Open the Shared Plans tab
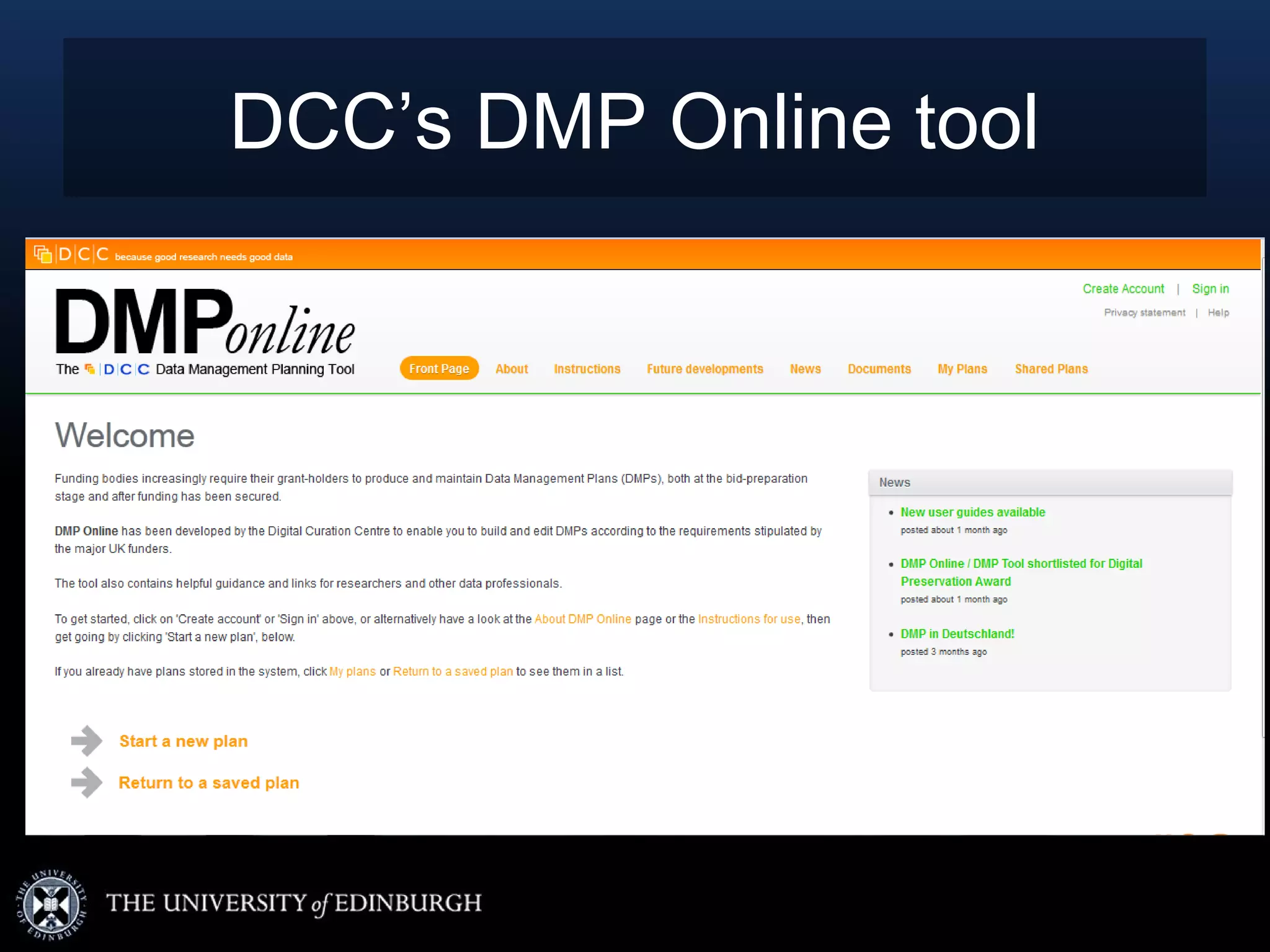 [x=1052, y=369]
